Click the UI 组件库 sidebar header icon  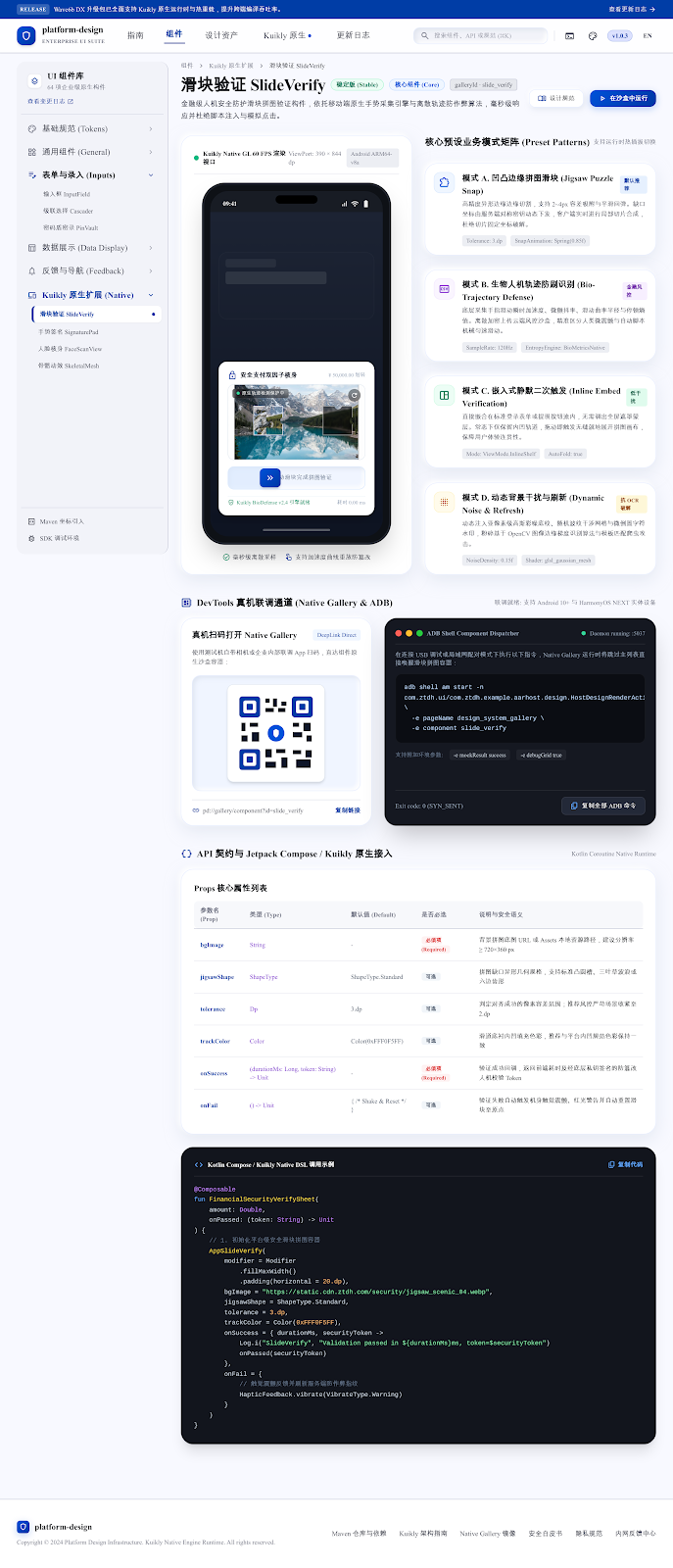(35, 80)
